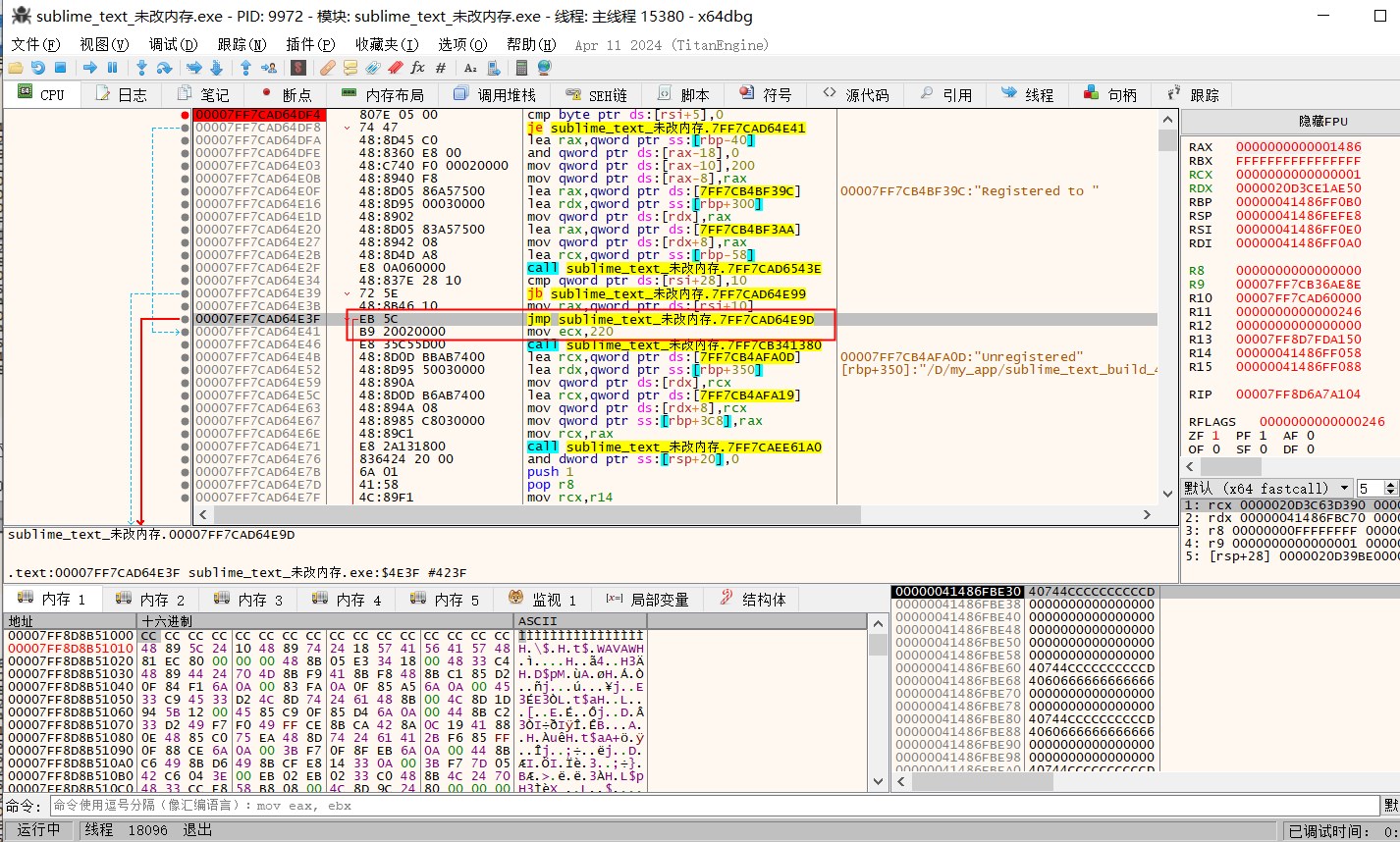Pause execution with the pause icon
This screenshot has height=842, width=1400.
112,68
